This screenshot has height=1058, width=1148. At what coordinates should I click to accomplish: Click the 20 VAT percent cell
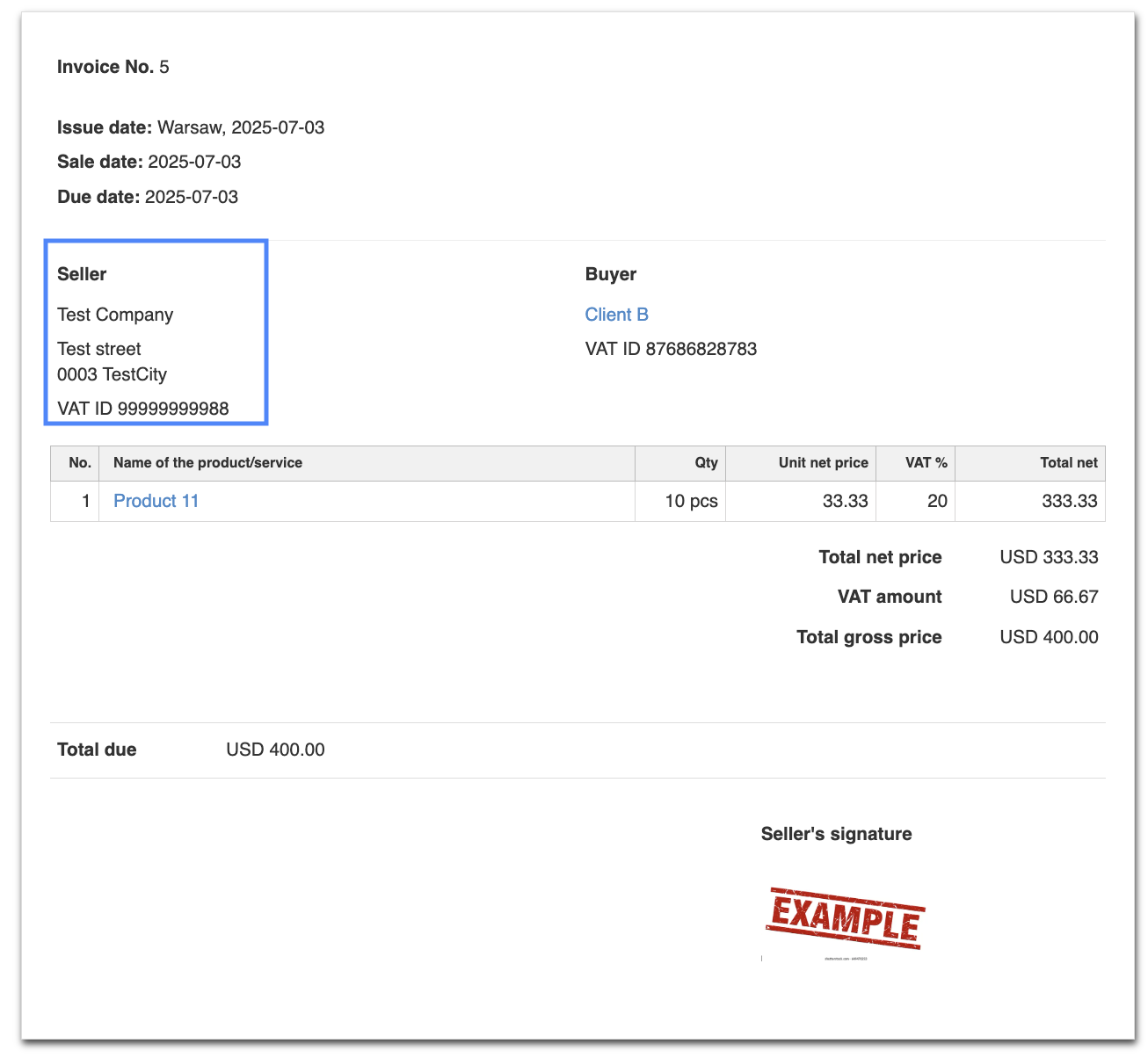(x=915, y=501)
